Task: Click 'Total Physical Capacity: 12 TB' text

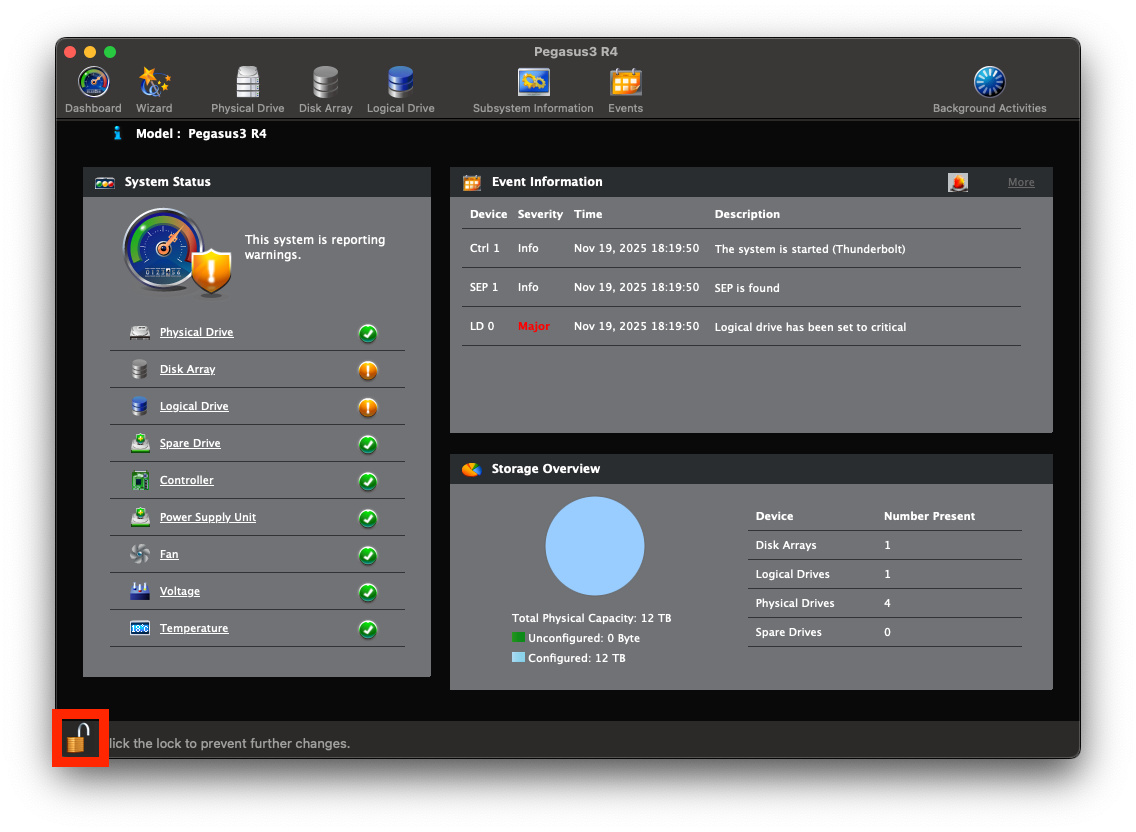Action: (x=591, y=618)
